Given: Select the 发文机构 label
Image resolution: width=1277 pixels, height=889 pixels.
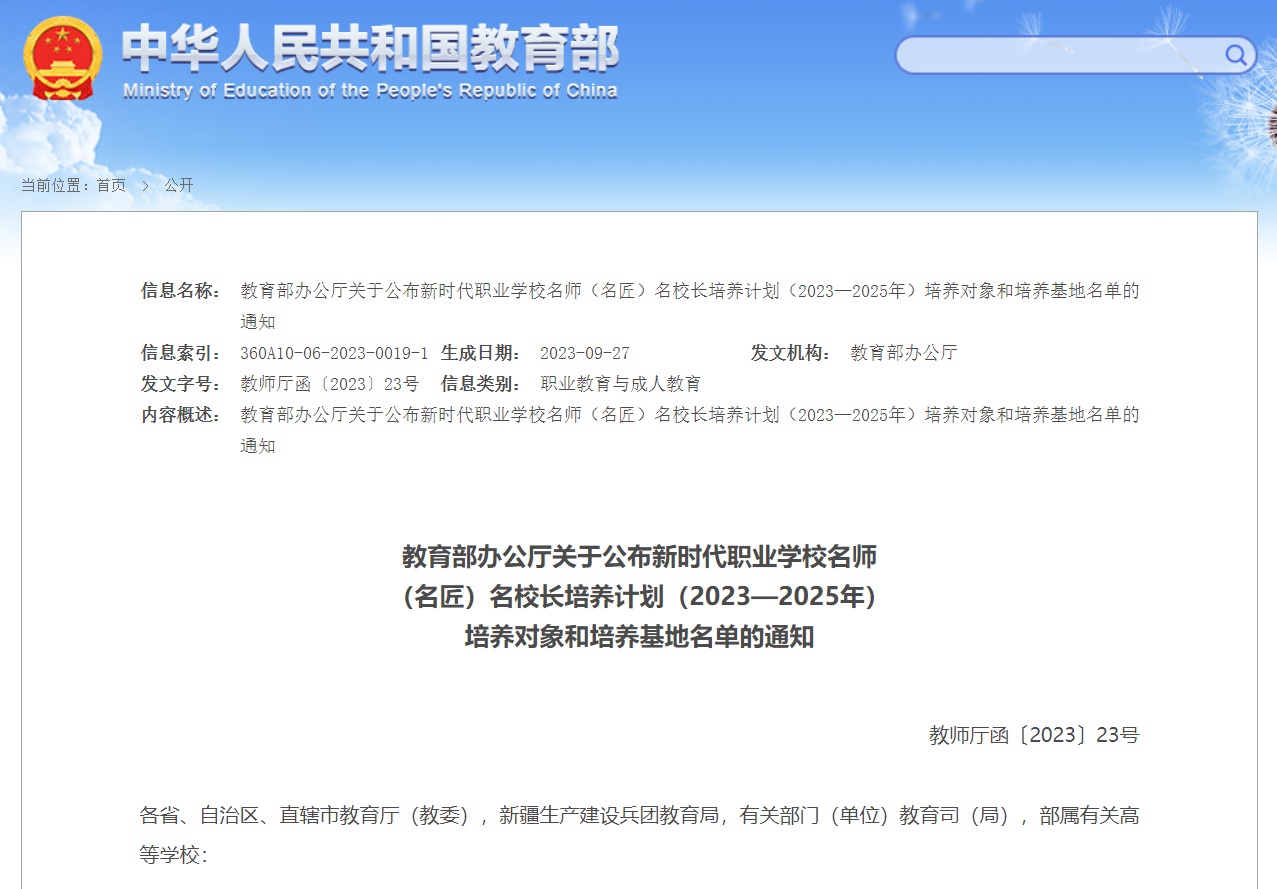Looking at the screenshot, I should (x=791, y=352).
